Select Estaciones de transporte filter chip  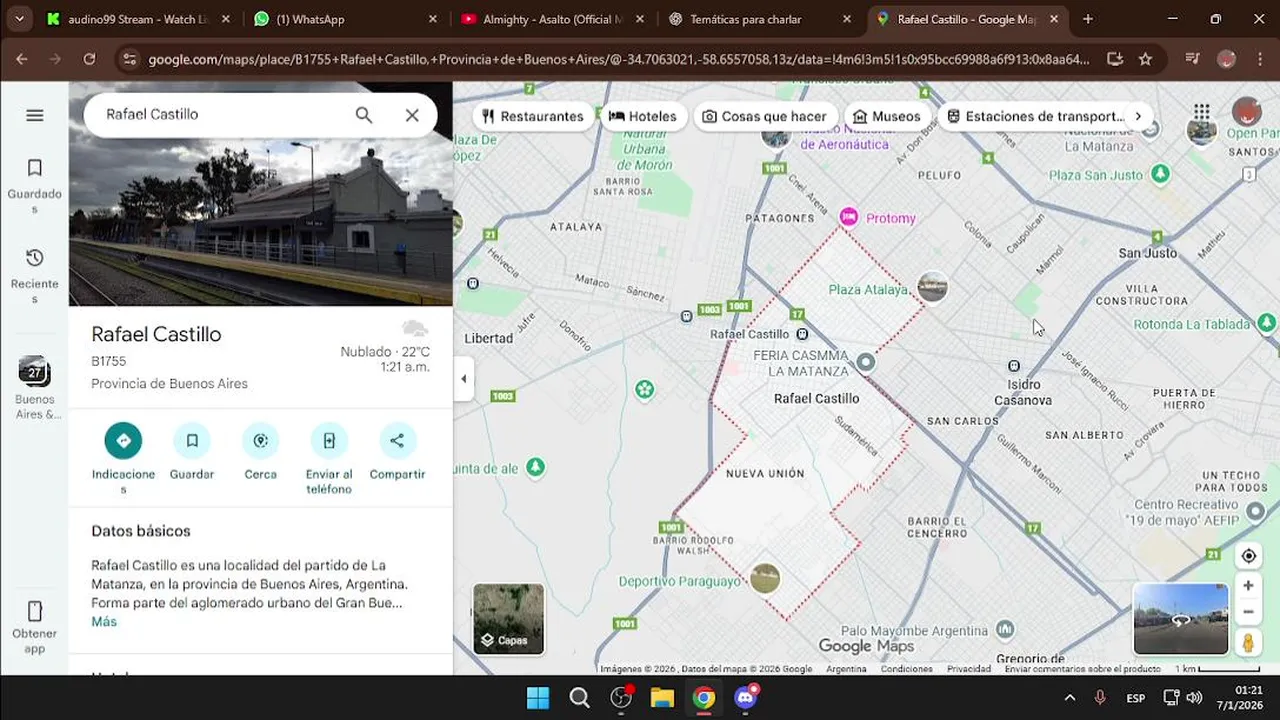[1035, 116]
